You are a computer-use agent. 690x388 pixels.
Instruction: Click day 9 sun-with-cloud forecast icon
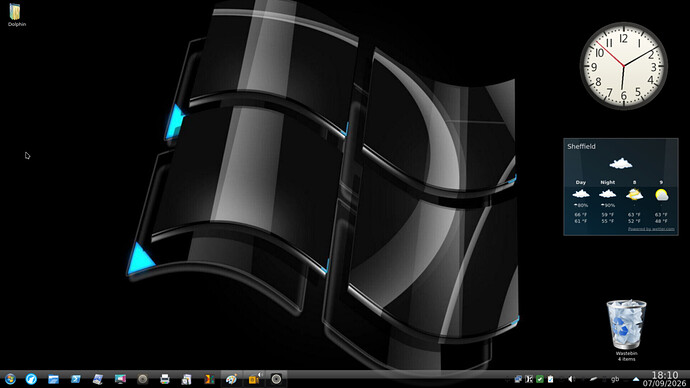(661, 194)
